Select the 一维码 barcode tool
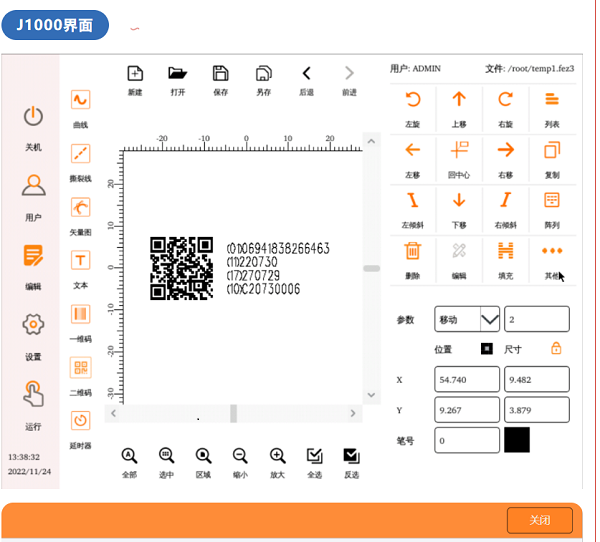600x542 pixels. tap(80, 314)
